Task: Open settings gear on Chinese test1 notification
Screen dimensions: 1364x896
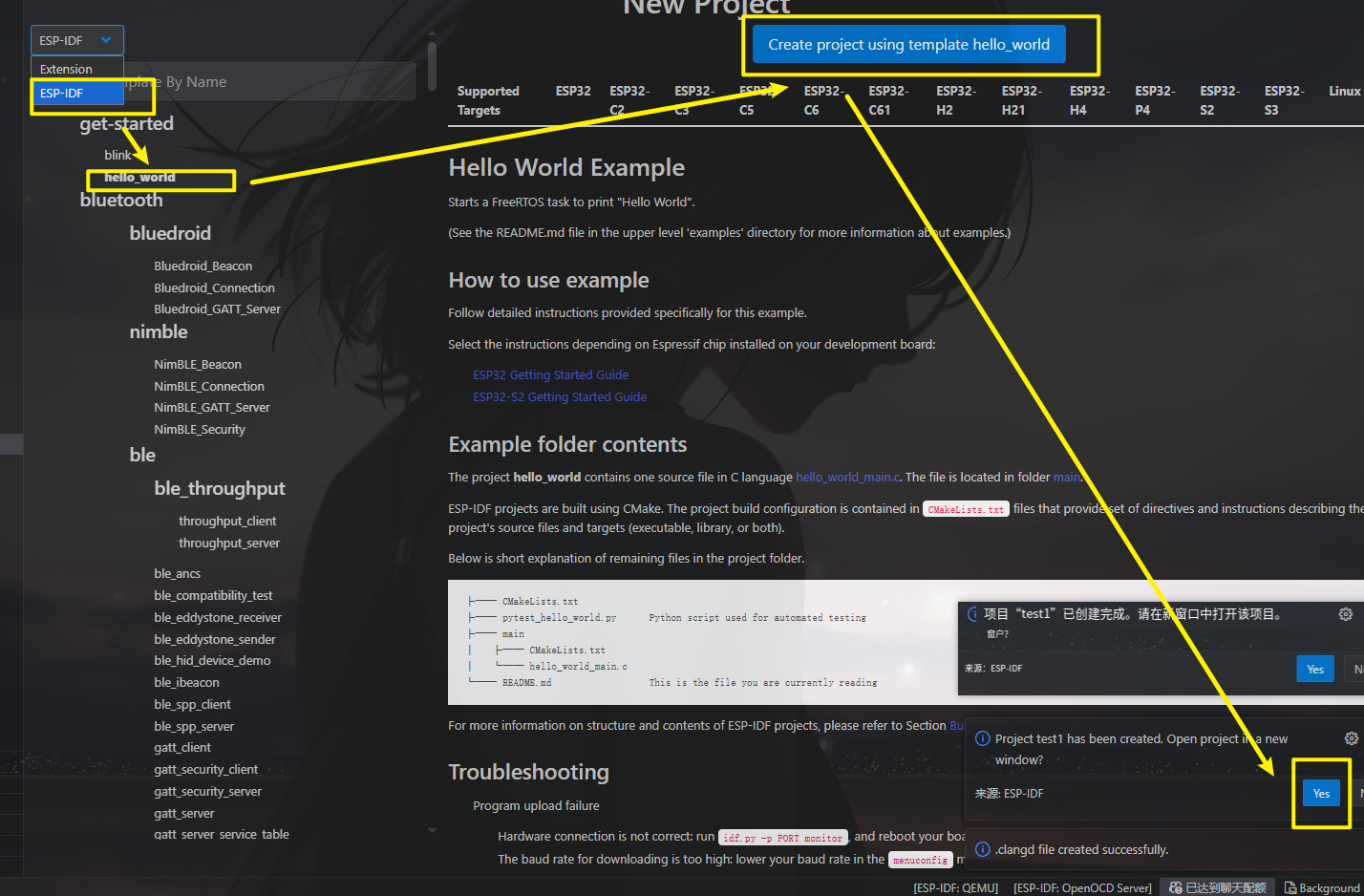Action: 1346,614
